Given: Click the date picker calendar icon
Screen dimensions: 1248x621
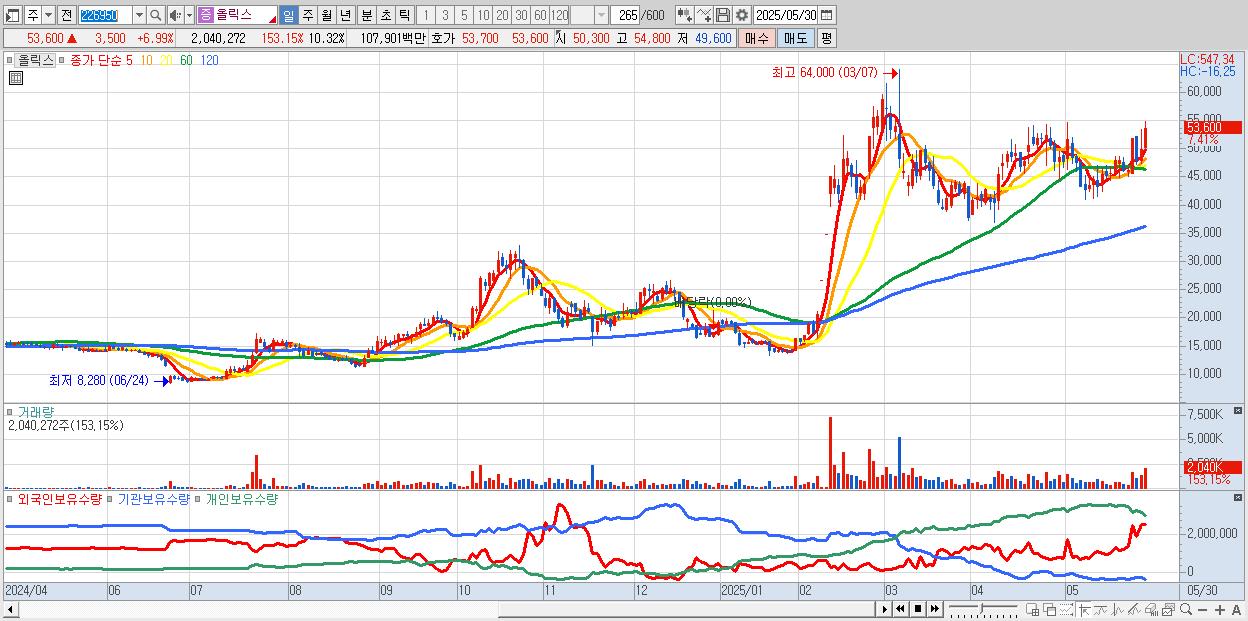Looking at the screenshot, I should (827, 15).
